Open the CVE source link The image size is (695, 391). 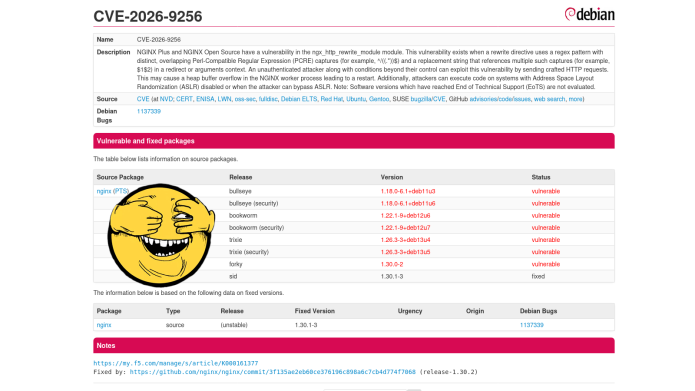click(143, 99)
